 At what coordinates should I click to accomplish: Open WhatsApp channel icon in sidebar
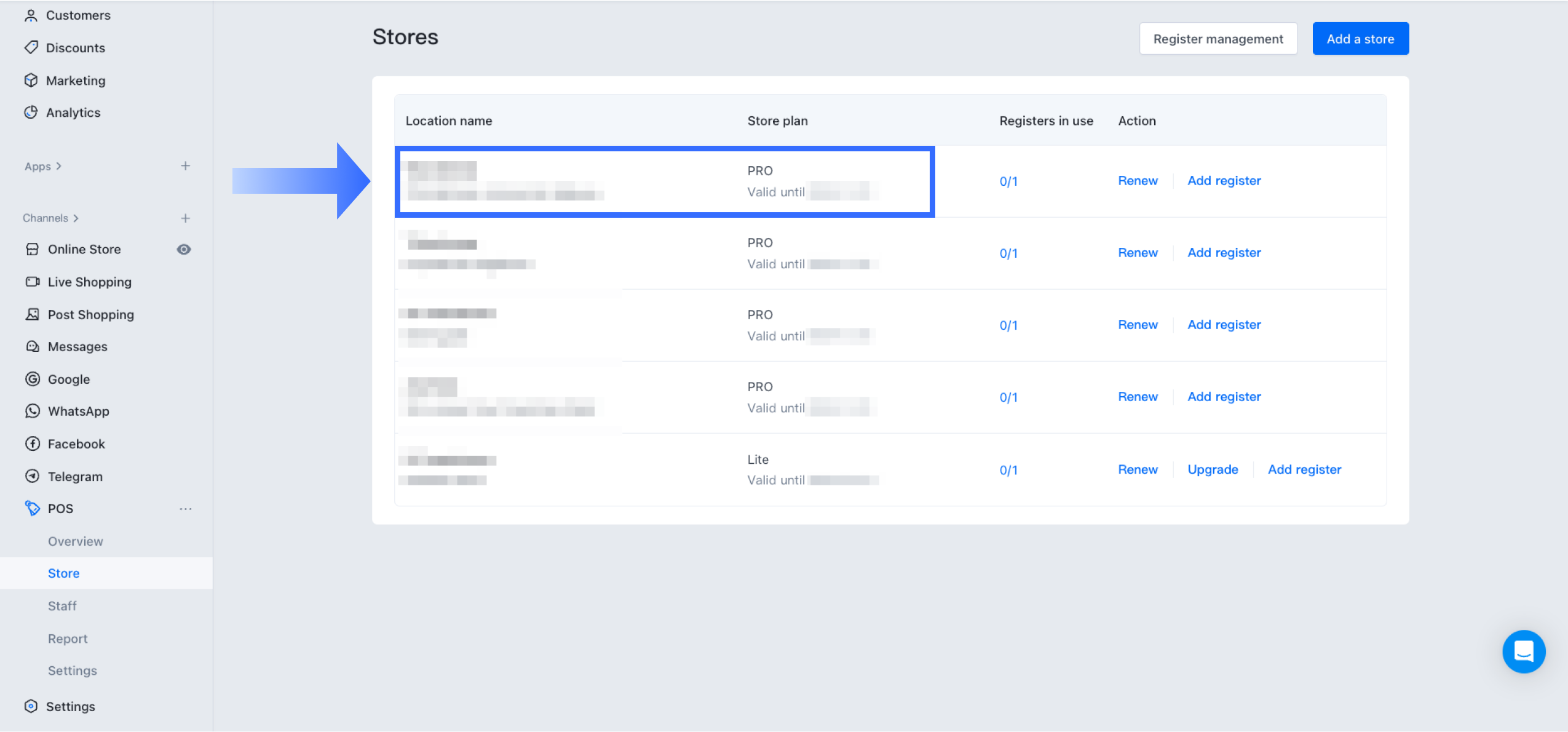coord(33,411)
